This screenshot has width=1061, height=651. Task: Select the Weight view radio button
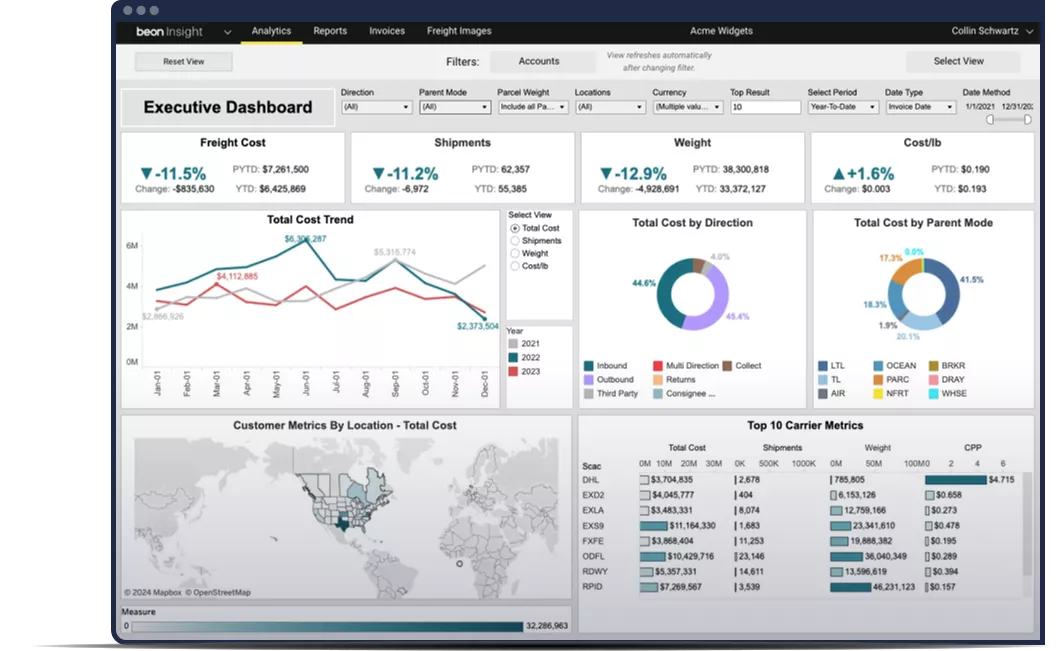[x=515, y=254]
